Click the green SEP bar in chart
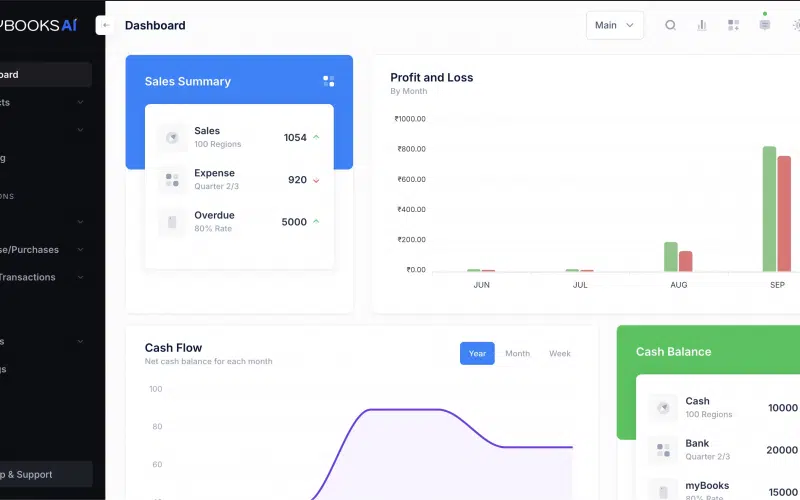800x500 pixels. [769, 208]
